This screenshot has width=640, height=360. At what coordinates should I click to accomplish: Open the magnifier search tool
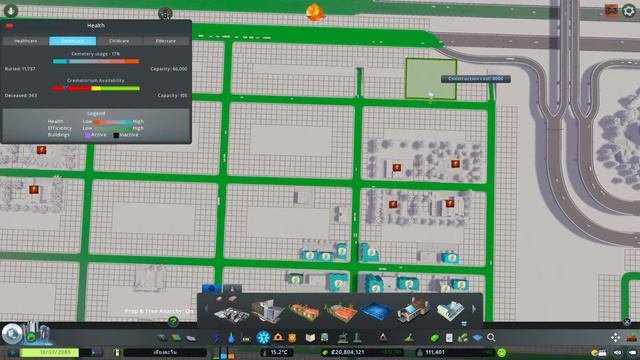coord(491,338)
